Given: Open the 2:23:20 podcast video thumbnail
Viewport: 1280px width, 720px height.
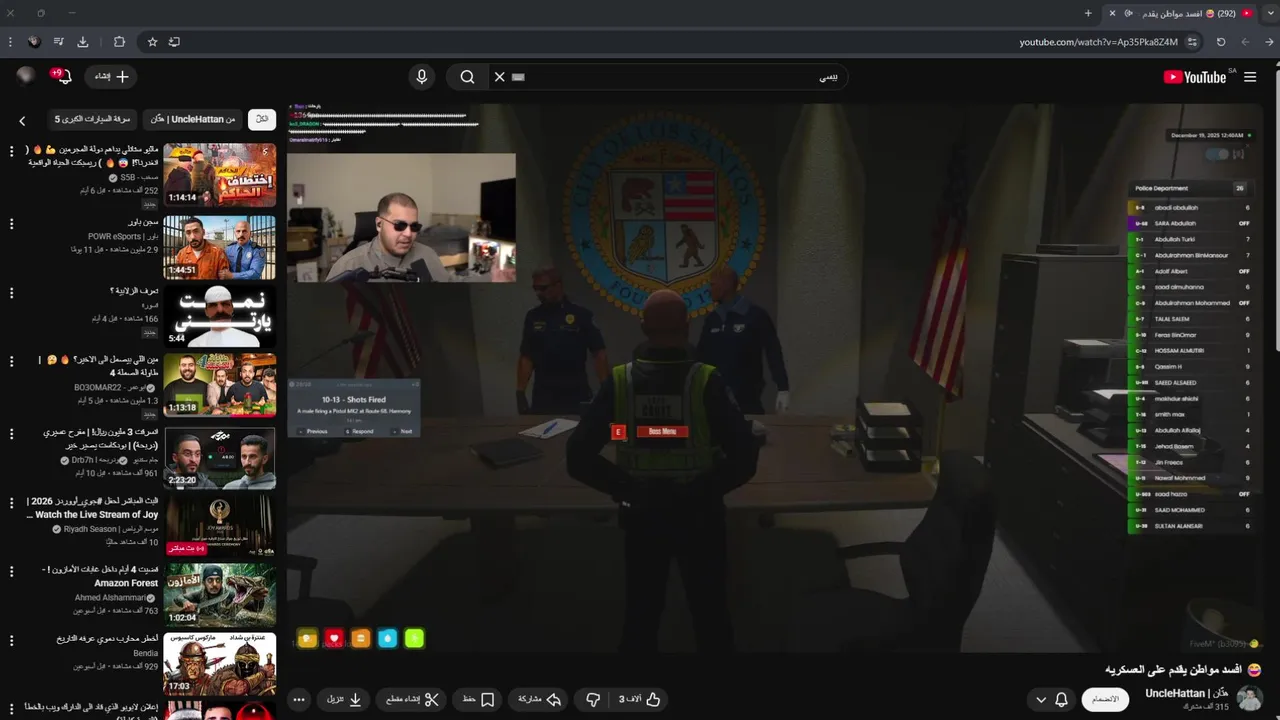Looking at the screenshot, I should tap(220, 457).
